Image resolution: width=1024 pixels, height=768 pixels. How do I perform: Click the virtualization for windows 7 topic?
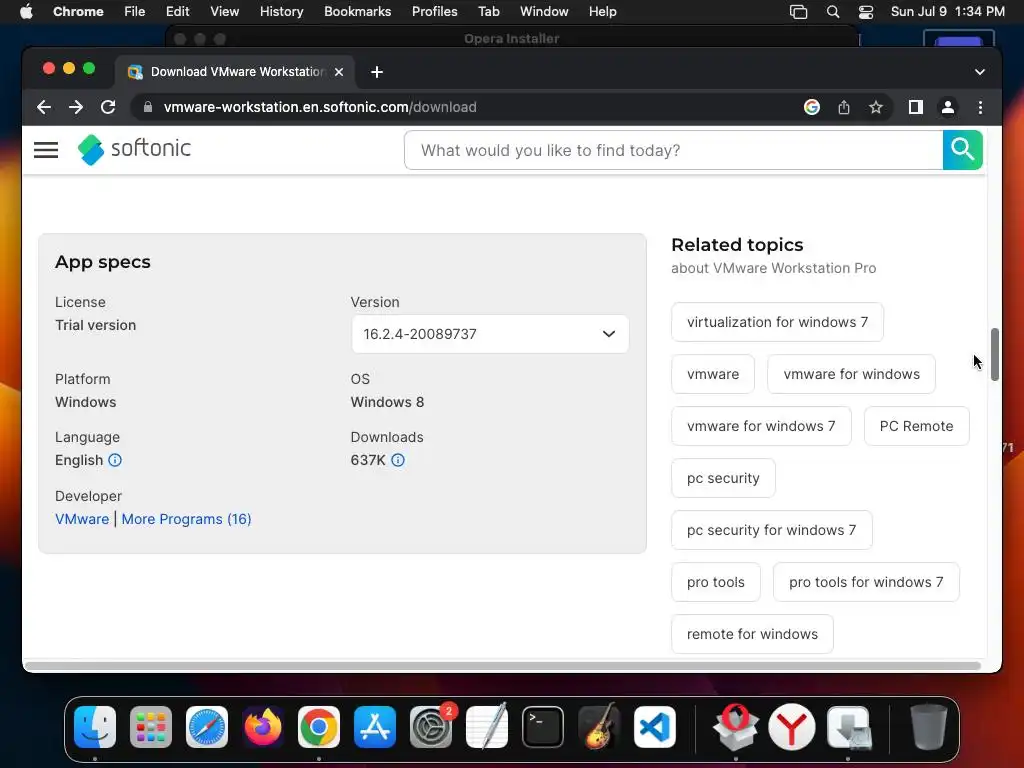tap(777, 322)
